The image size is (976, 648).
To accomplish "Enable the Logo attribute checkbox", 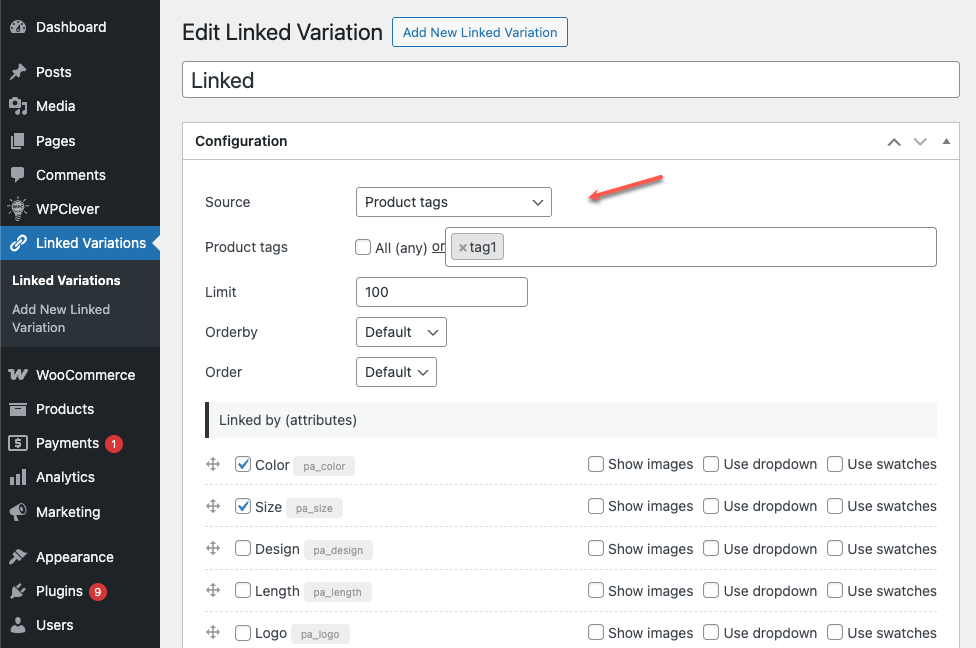I will pos(243,632).
